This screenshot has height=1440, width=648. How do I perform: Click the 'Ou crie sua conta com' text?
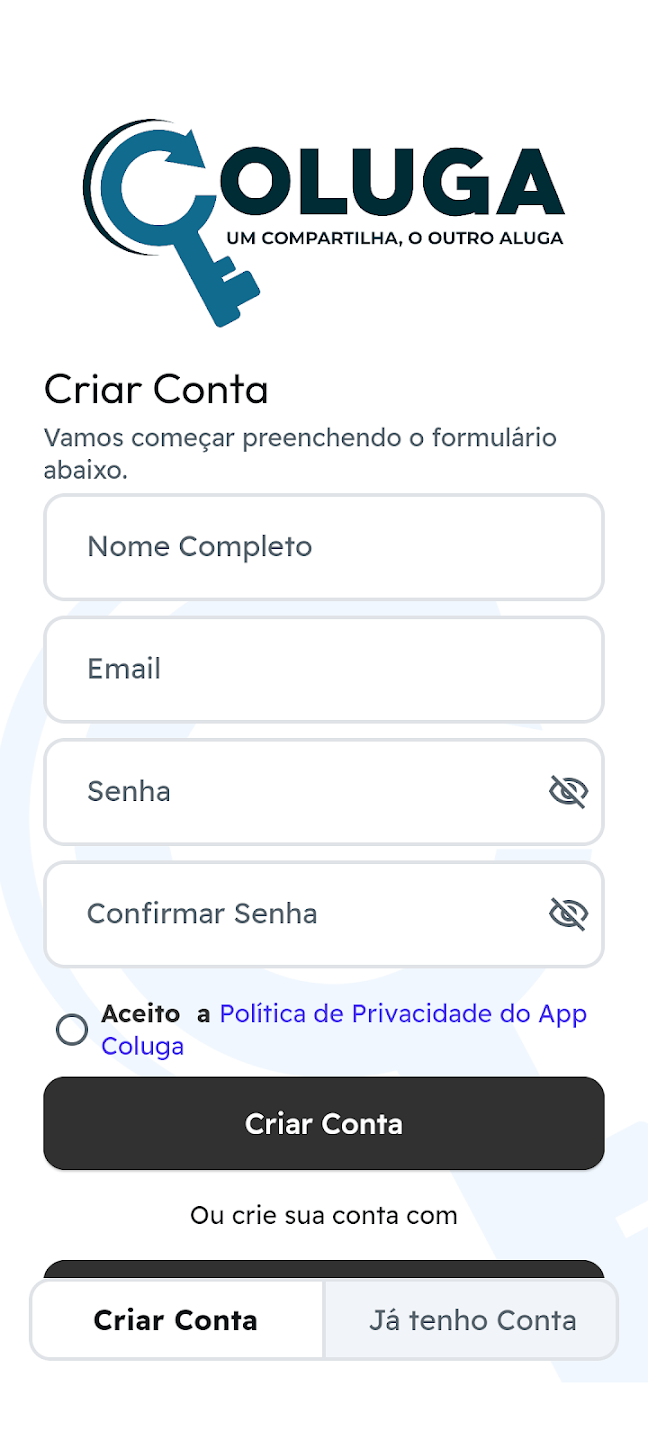pyautogui.click(x=324, y=1216)
